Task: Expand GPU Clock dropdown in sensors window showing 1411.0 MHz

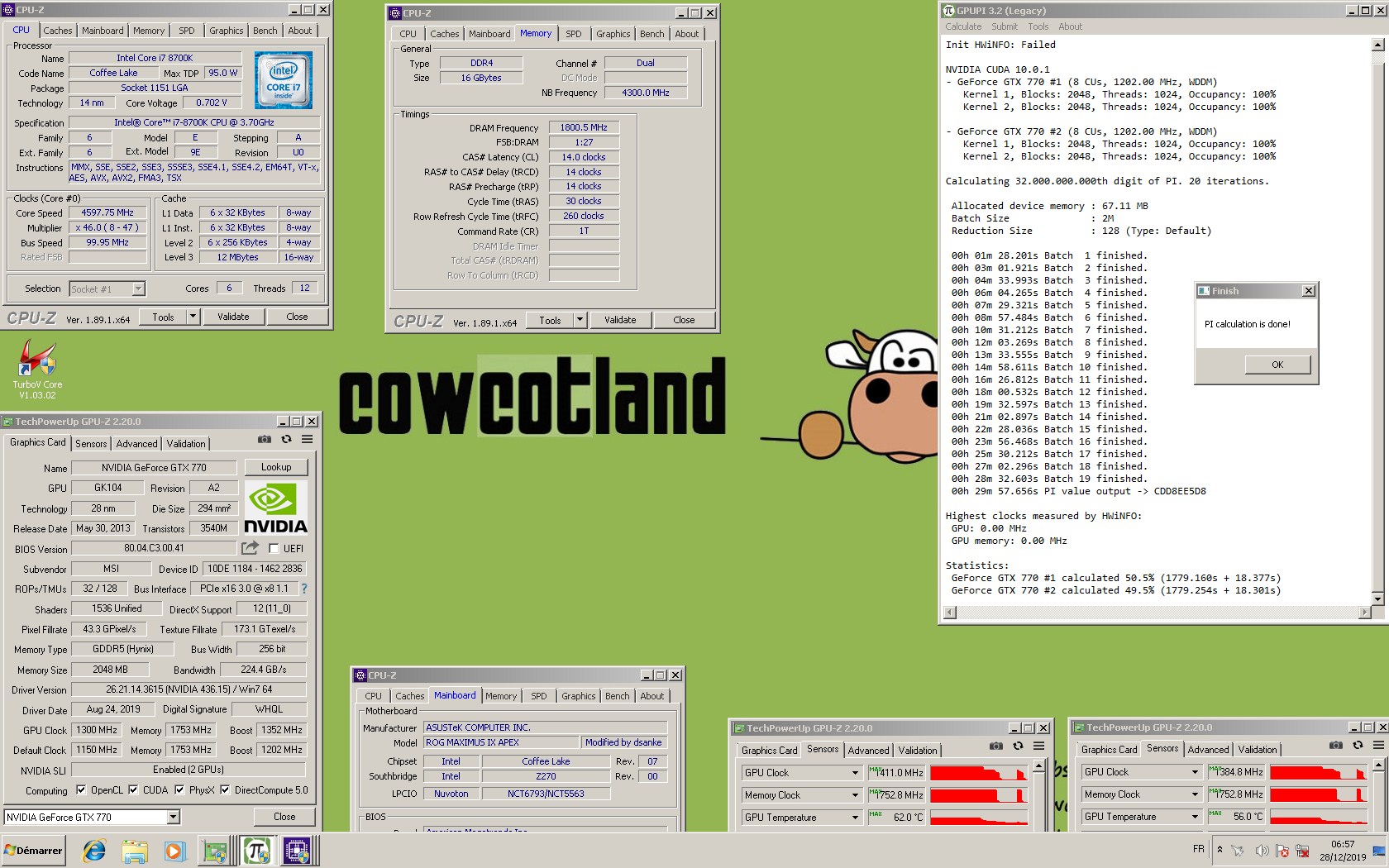Action: (x=855, y=773)
